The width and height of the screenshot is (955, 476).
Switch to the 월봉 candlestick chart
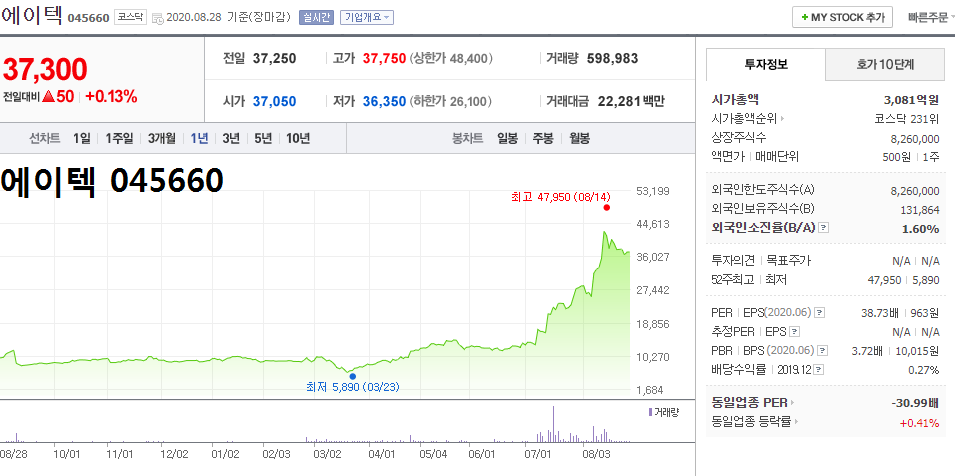pos(580,138)
